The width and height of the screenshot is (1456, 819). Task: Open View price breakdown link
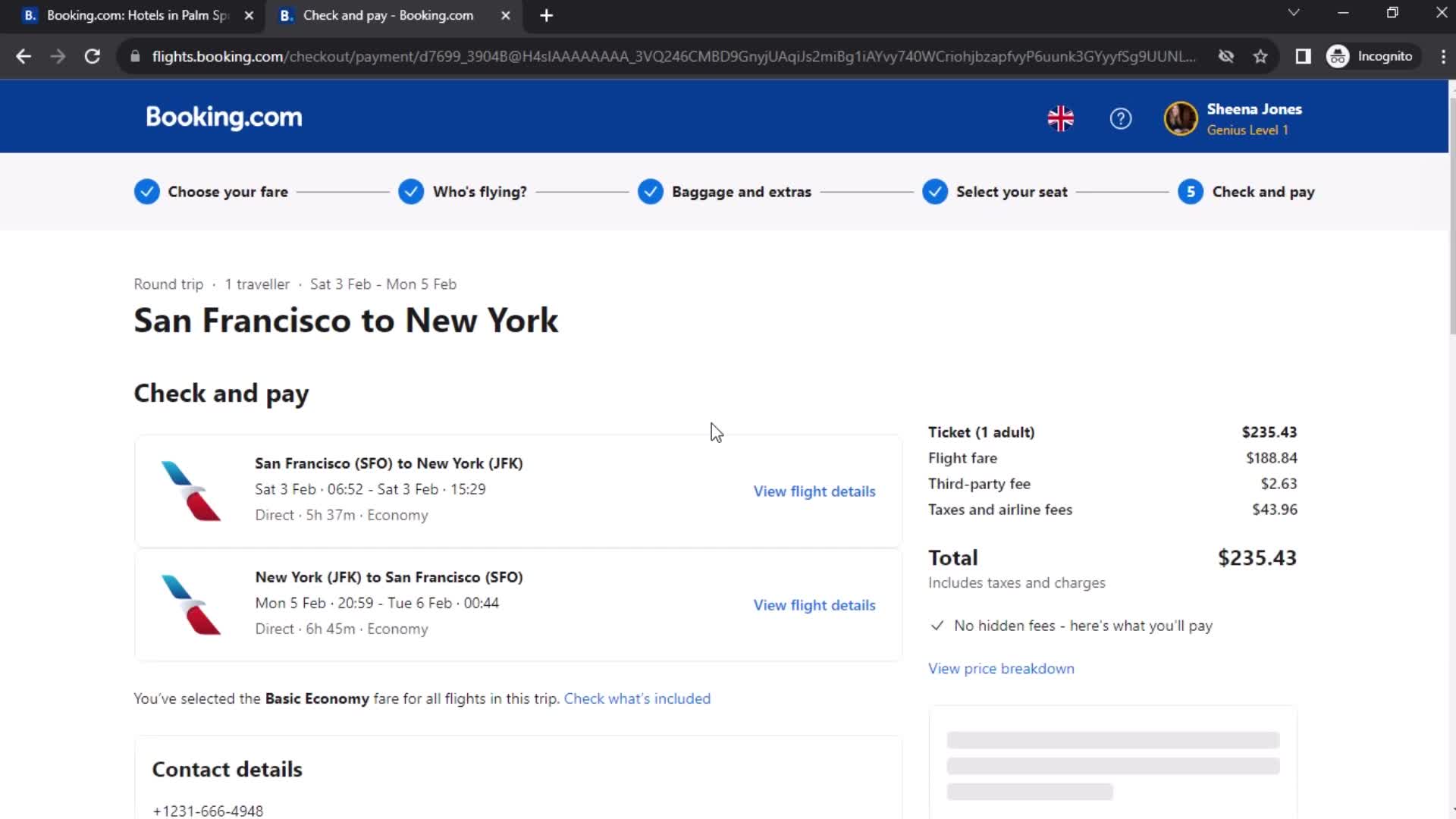[1001, 668]
